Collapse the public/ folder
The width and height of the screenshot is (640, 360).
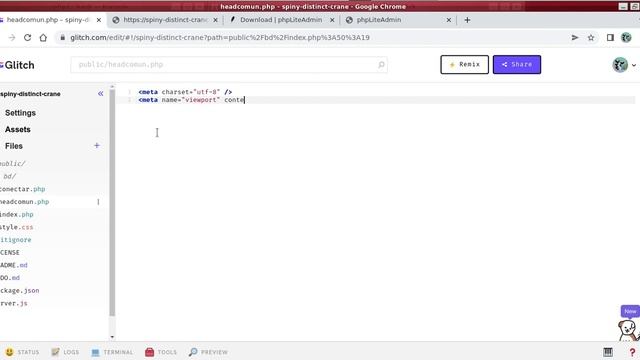coord(13,163)
